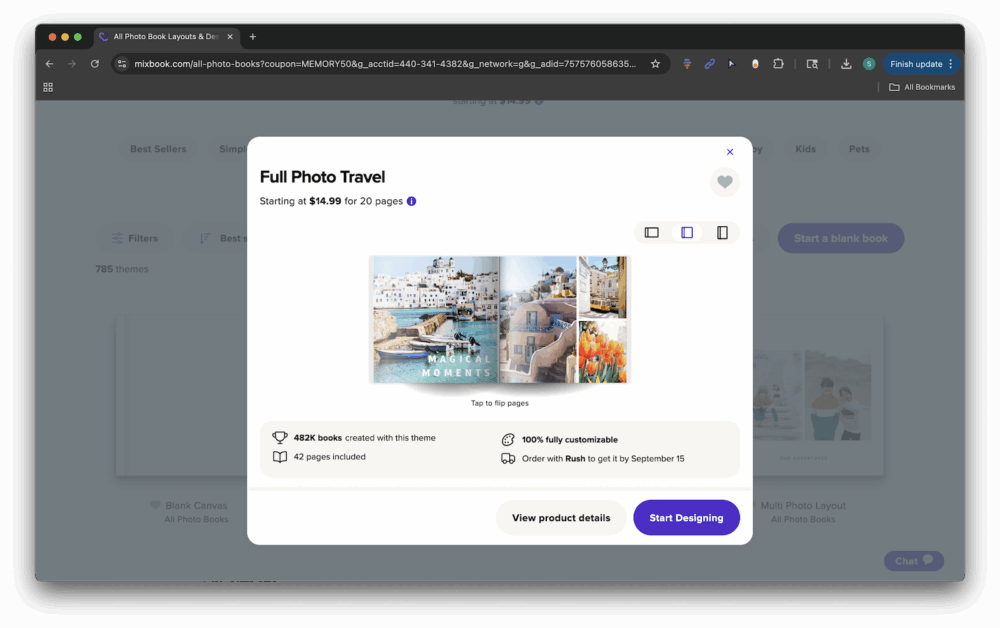Flip pages on the book preview
This screenshot has height=628, width=1000.
coord(499,319)
